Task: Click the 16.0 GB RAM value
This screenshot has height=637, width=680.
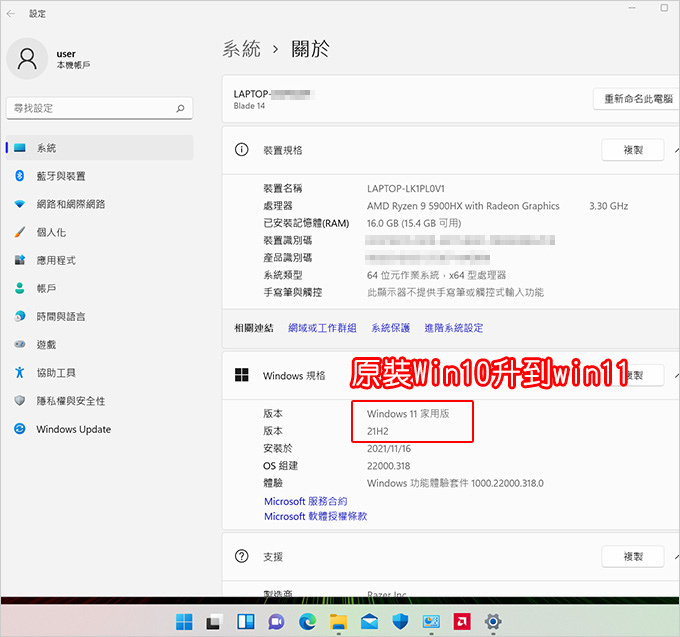Action: point(414,223)
